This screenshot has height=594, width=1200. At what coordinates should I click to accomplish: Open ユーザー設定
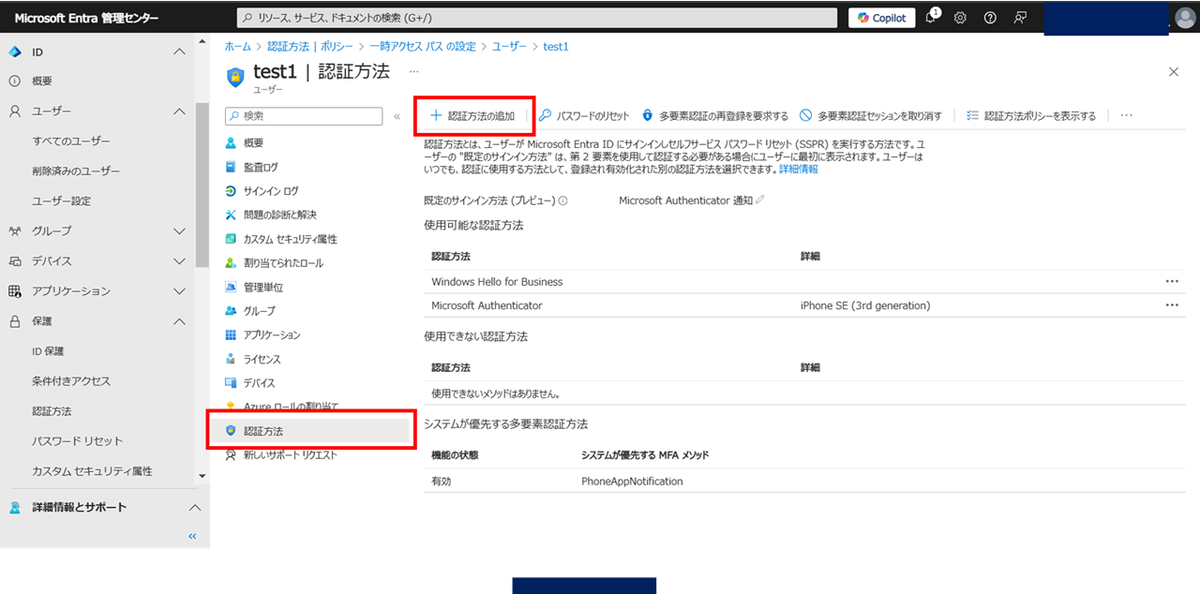pyautogui.click(x=62, y=201)
